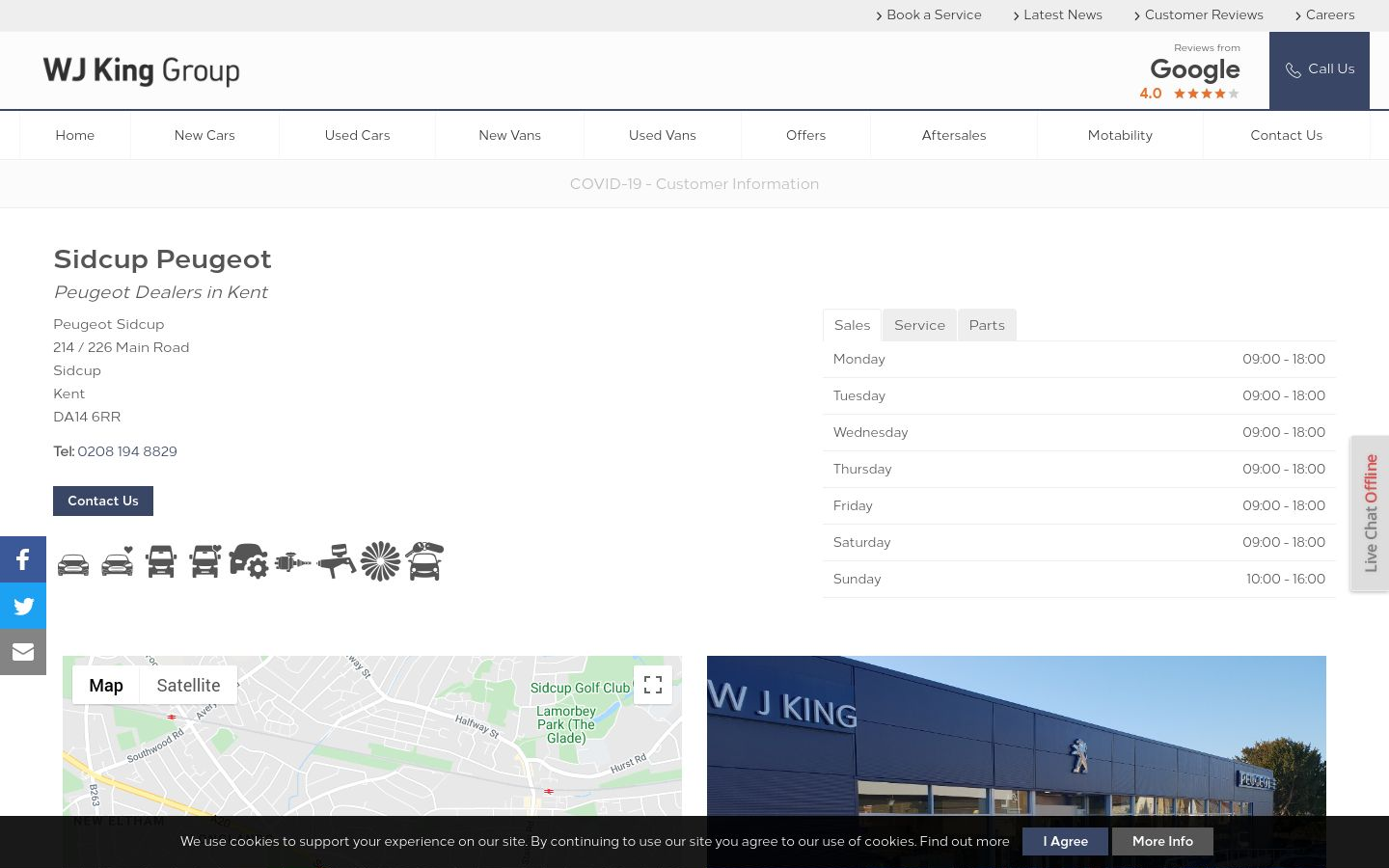The width and height of the screenshot is (1389, 868).
Task: Click the new cars service icon
Action: tap(73, 563)
